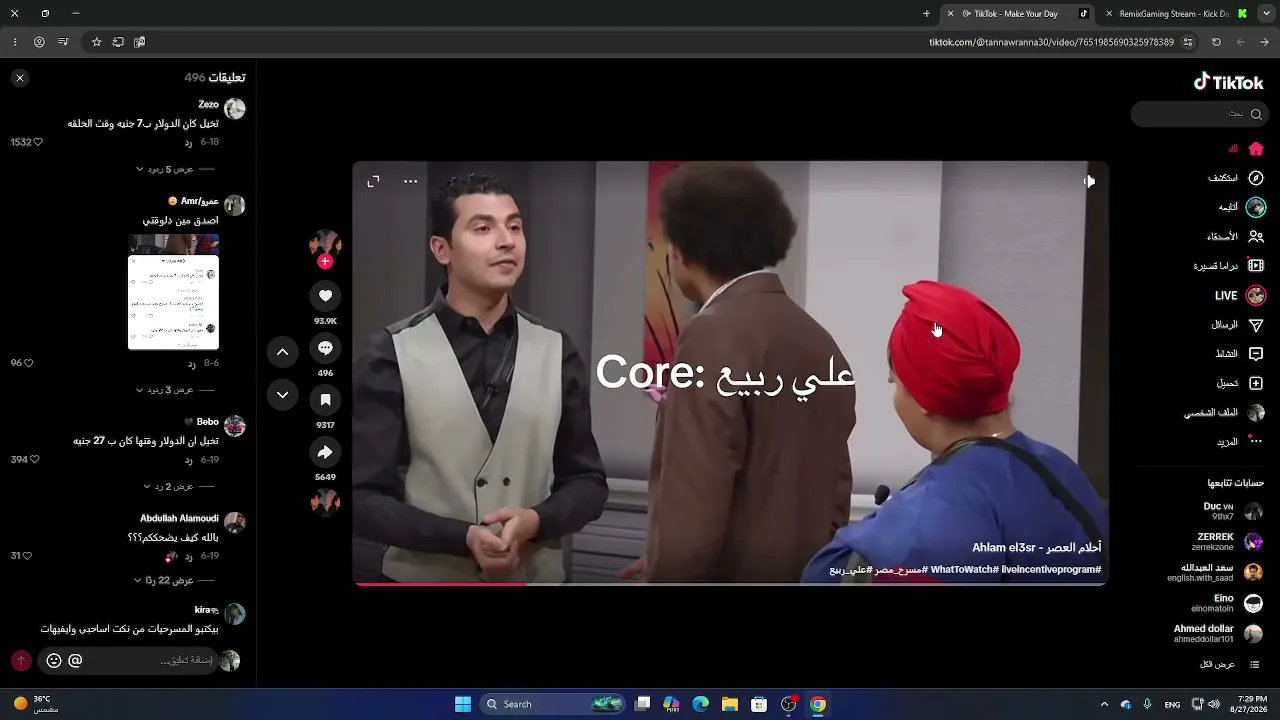Expand the video to fullscreen
The width and height of the screenshot is (1280, 720).
coord(373,181)
